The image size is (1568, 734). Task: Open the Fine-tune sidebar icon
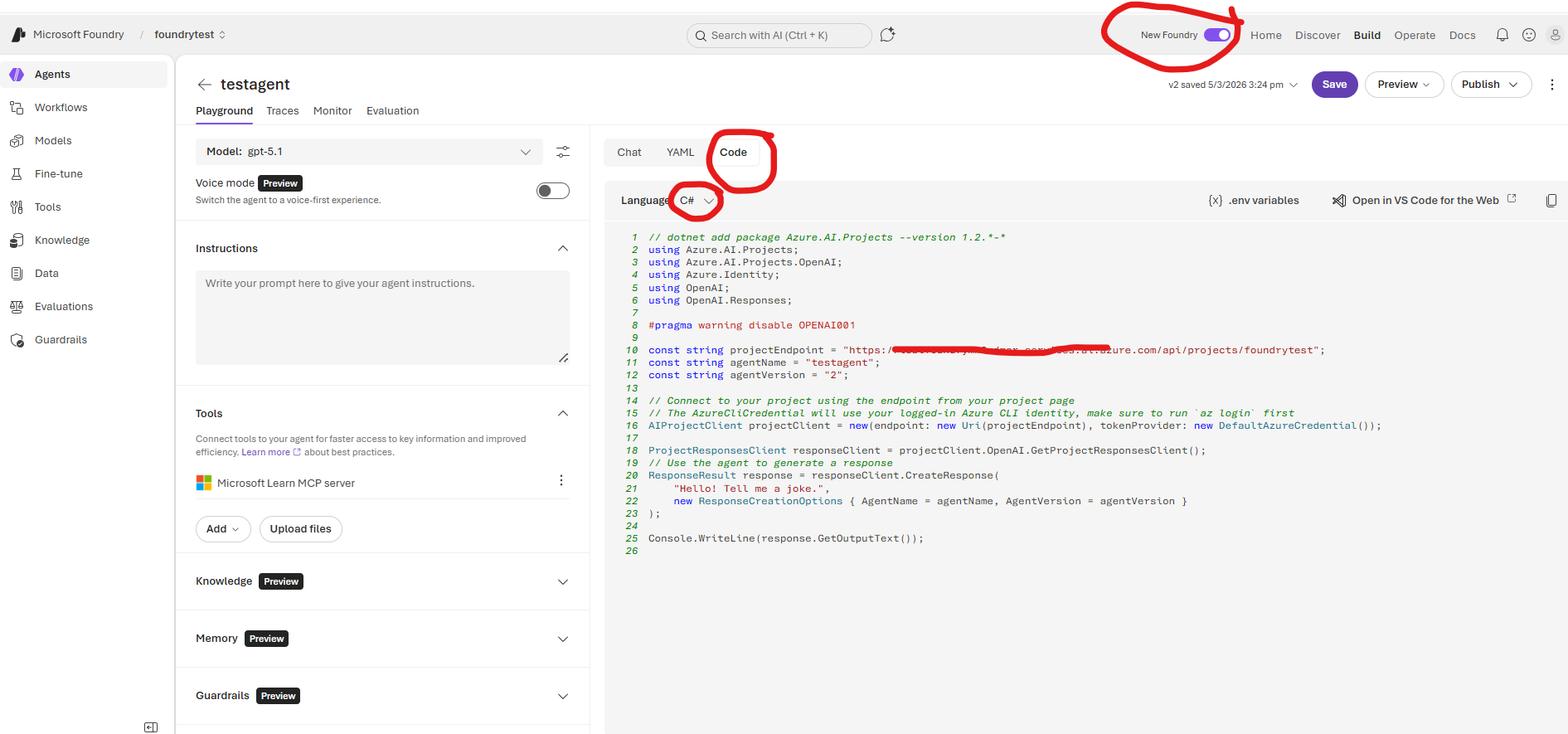coord(17,174)
